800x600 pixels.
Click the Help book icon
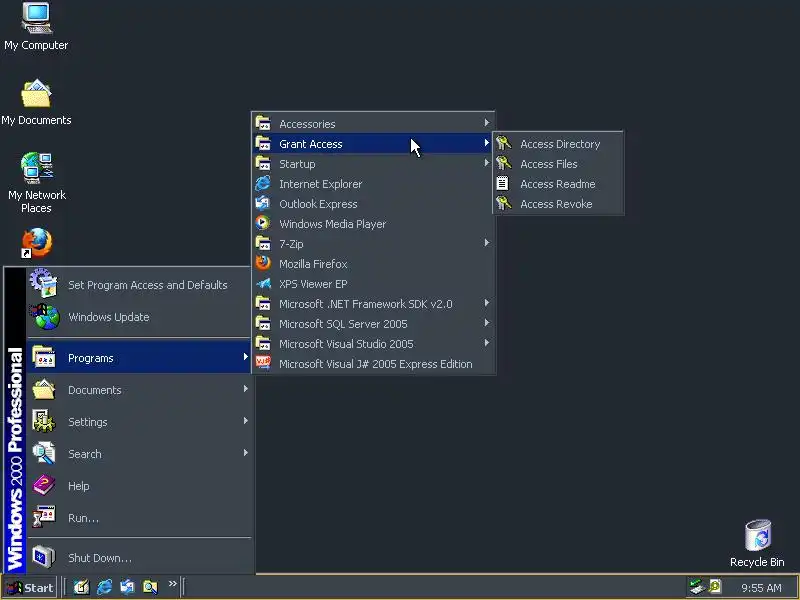[x=44, y=485]
